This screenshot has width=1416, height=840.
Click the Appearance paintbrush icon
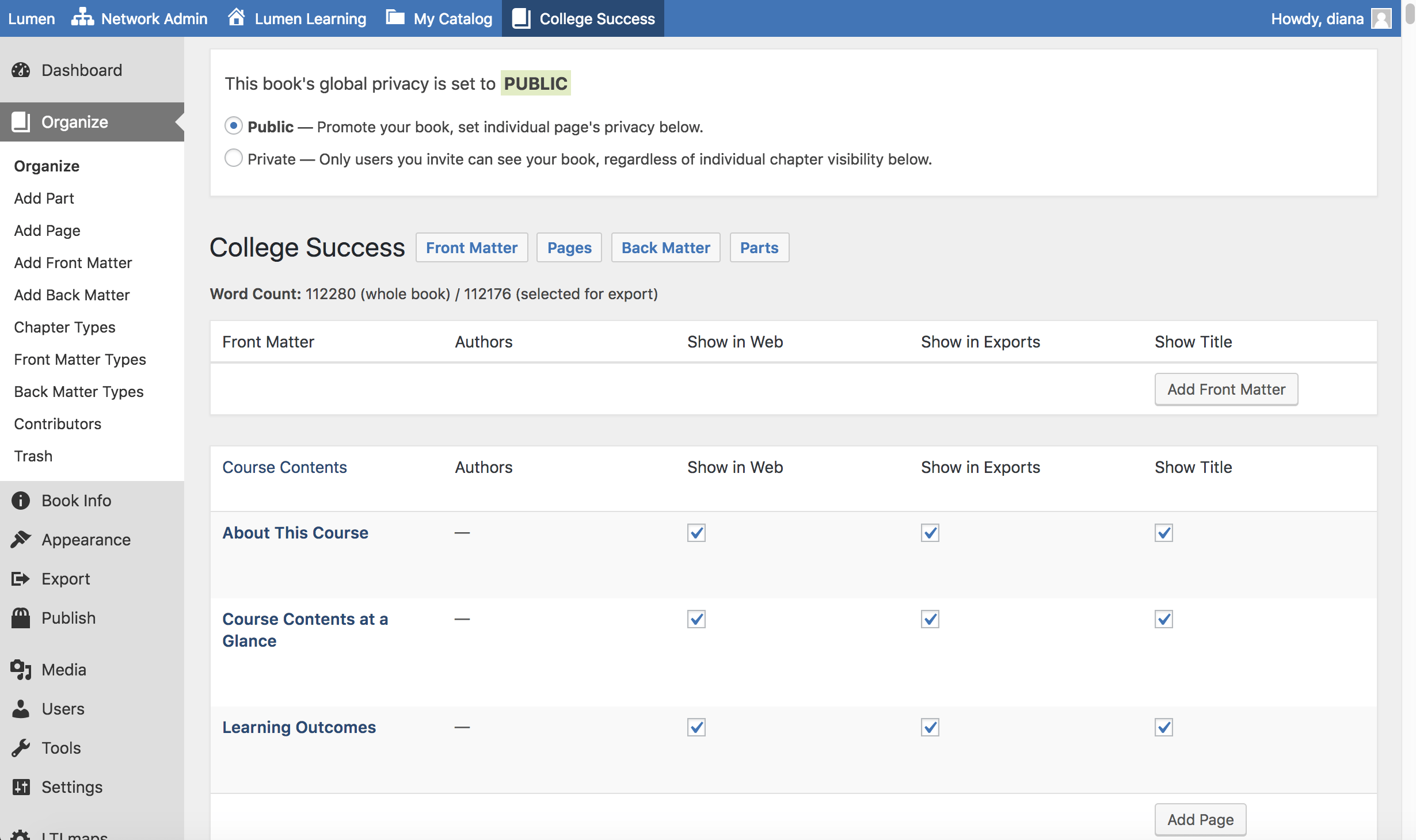(21, 540)
